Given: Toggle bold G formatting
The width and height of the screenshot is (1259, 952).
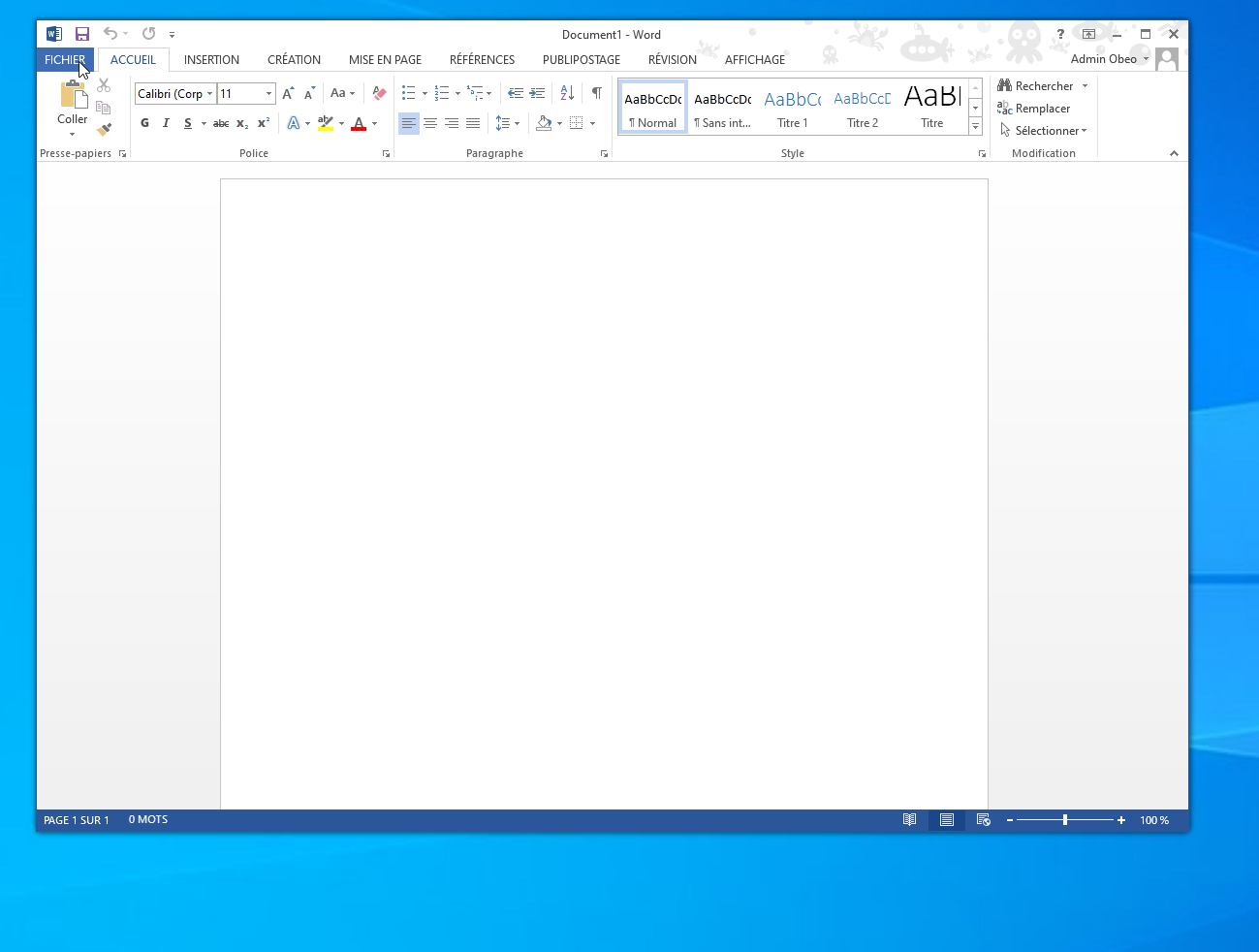Looking at the screenshot, I should click(x=144, y=123).
